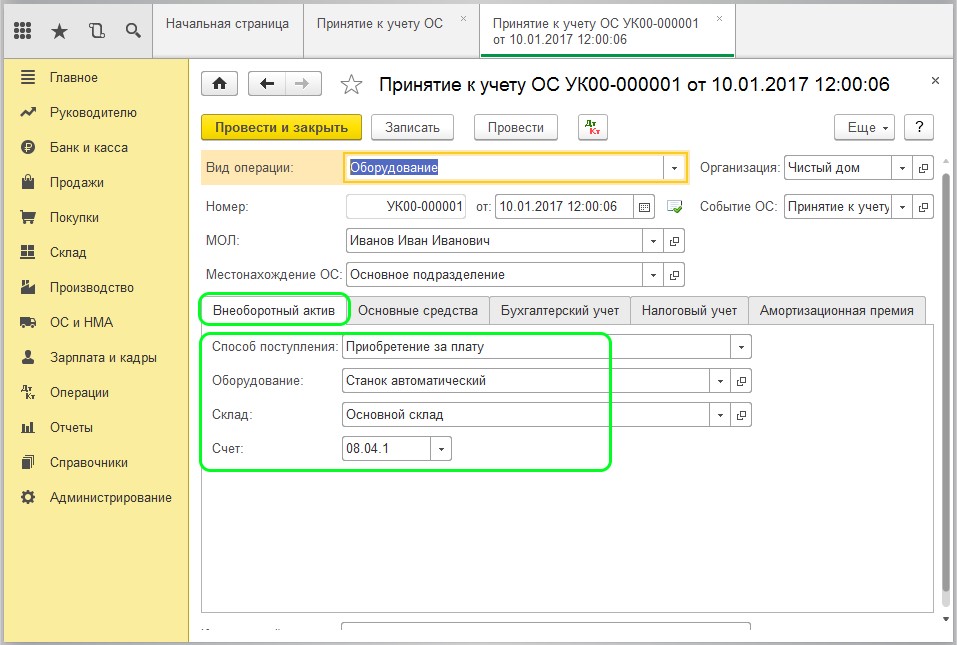Open Событие ОС record with open icon
957x645 pixels.
[x=923, y=207]
